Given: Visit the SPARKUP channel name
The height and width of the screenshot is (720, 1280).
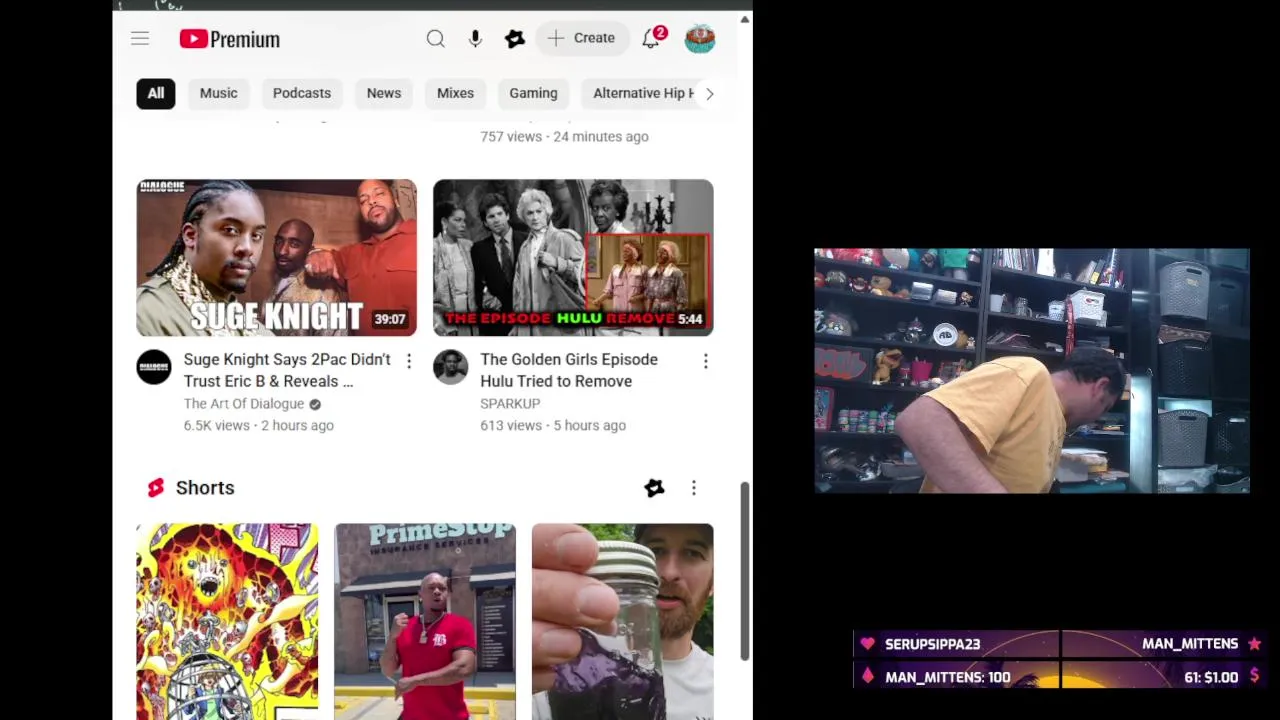Looking at the screenshot, I should pos(510,404).
